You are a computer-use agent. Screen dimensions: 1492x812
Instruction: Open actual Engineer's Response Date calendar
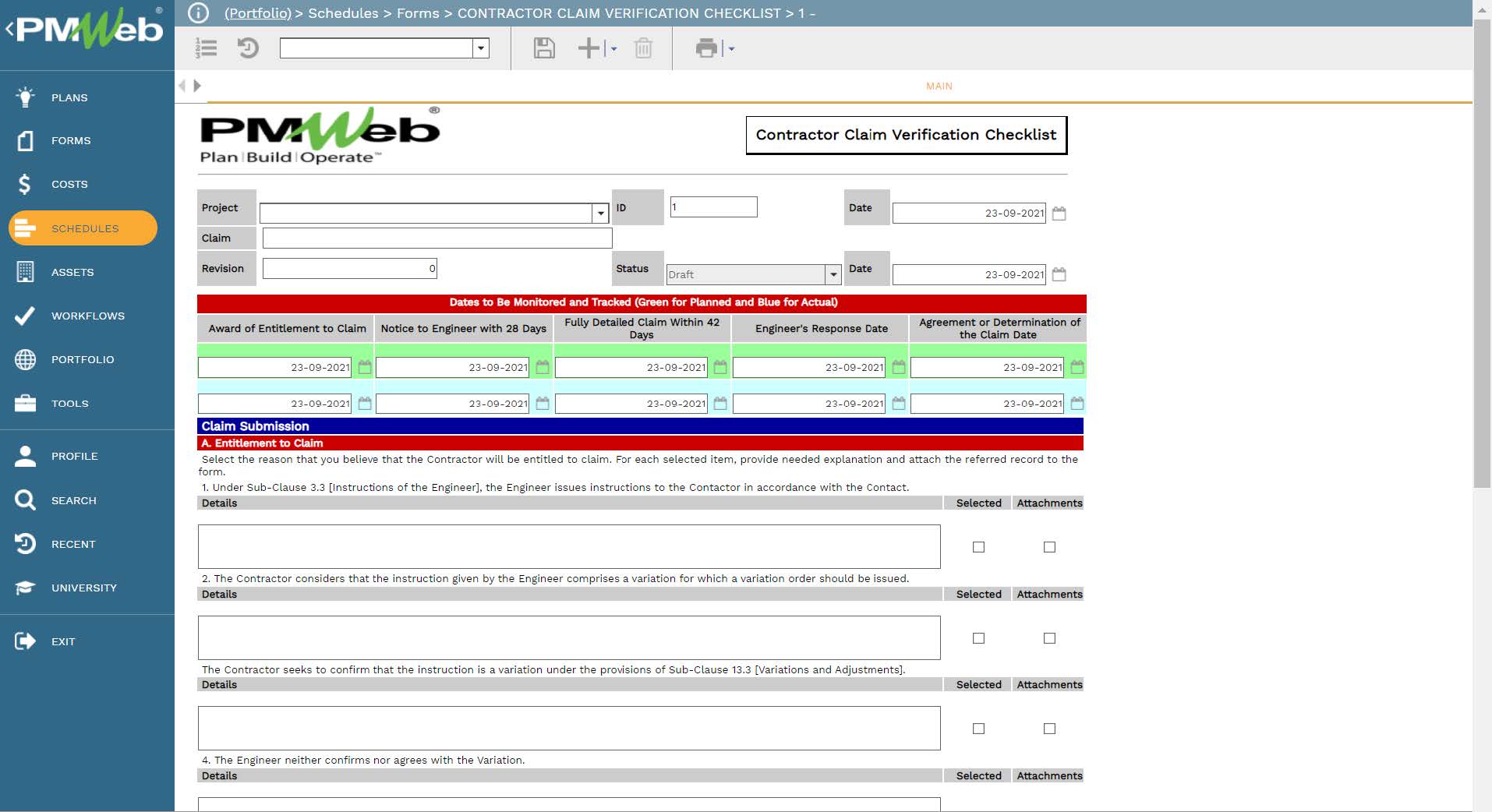point(899,404)
